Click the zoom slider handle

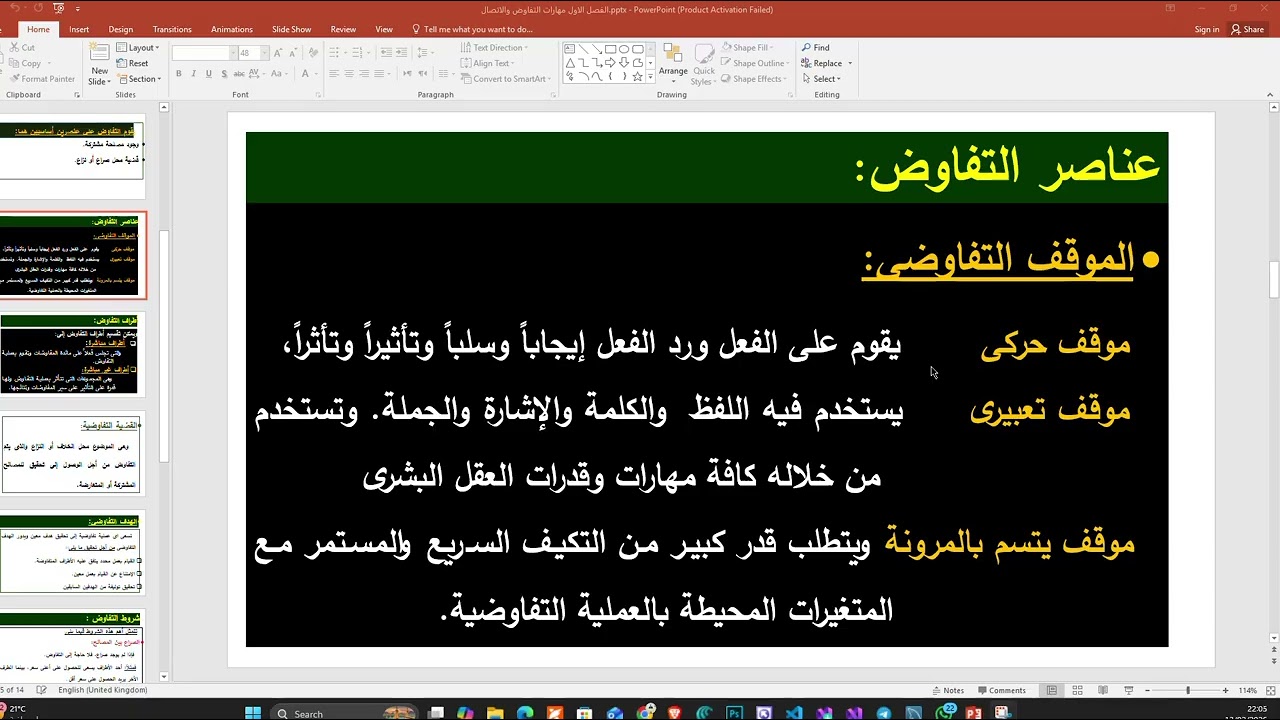coord(1188,690)
